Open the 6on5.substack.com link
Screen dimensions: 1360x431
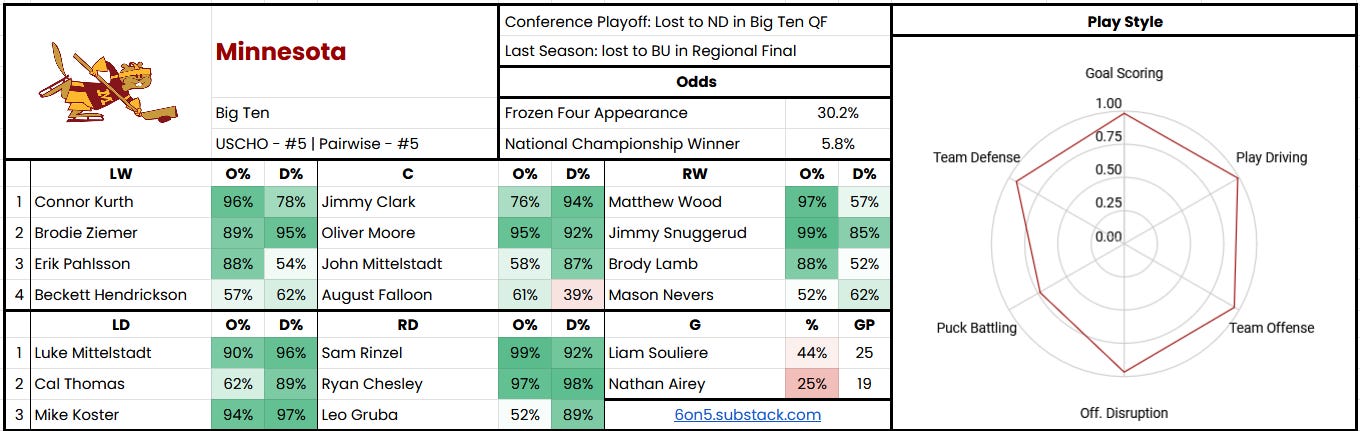click(x=747, y=414)
